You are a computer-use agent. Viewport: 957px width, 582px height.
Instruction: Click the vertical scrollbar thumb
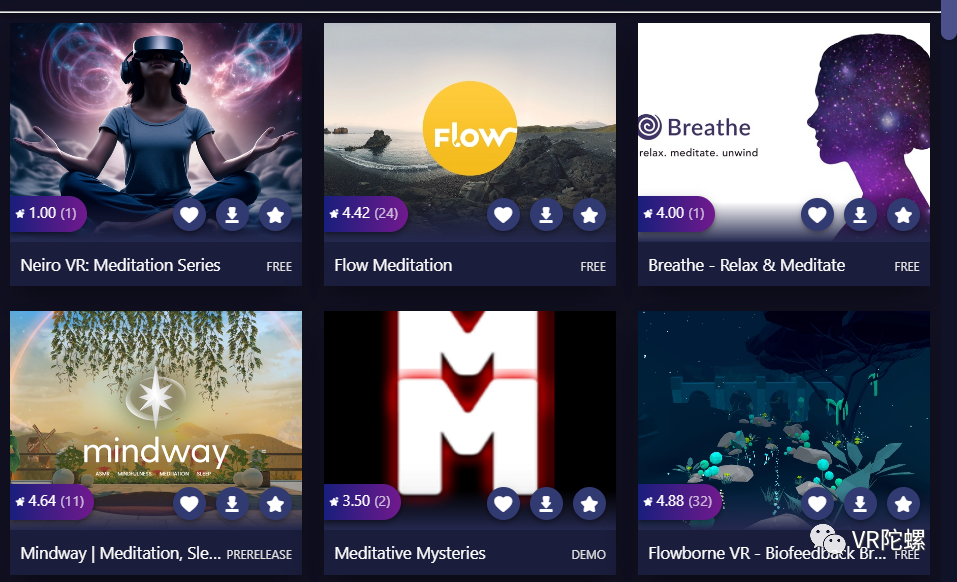pos(949,20)
